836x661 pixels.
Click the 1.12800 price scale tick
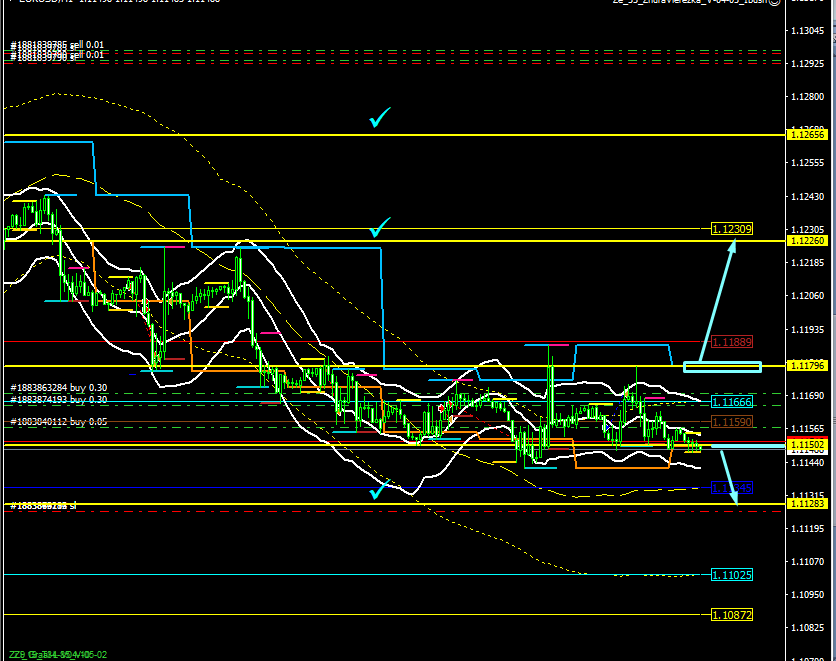(807, 97)
